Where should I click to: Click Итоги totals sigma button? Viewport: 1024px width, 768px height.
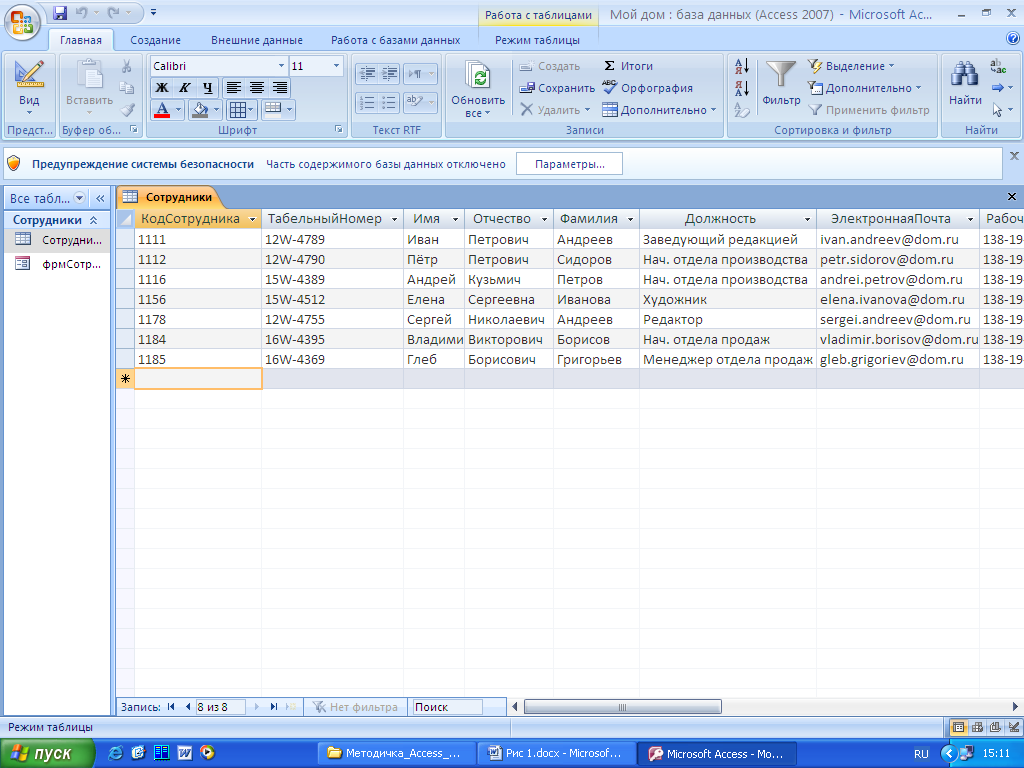coord(628,66)
